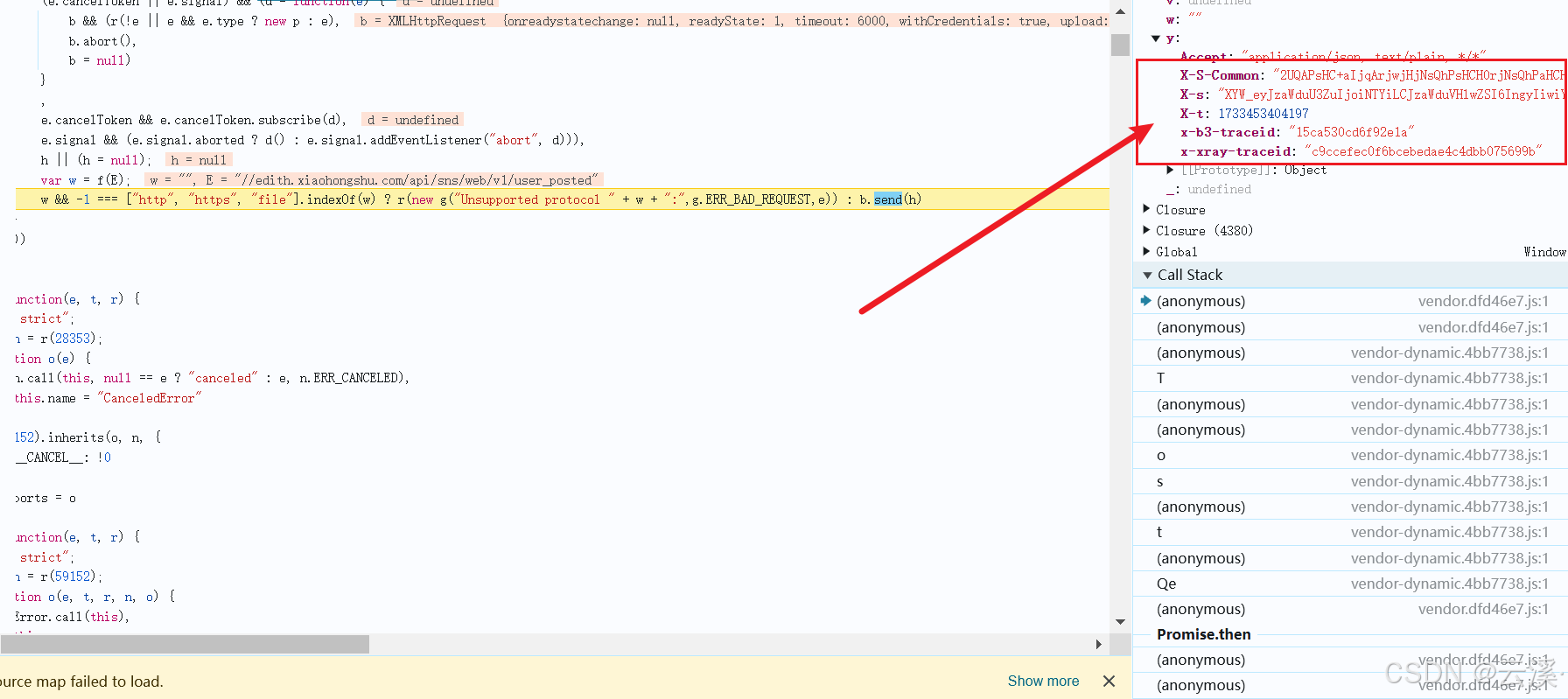Image resolution: width=1568 pixels, height=699 pixels.
Task: Click the x-xray-traceid value
Action: pos(1423,151)
